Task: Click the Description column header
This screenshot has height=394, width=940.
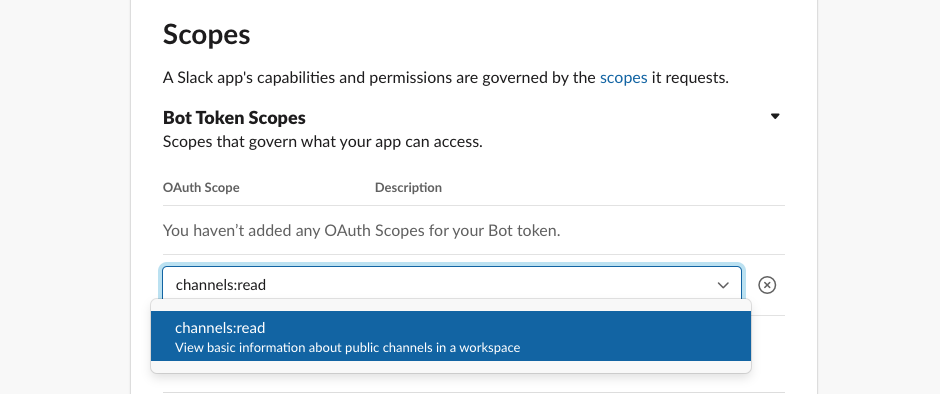Action: [408, 188]
